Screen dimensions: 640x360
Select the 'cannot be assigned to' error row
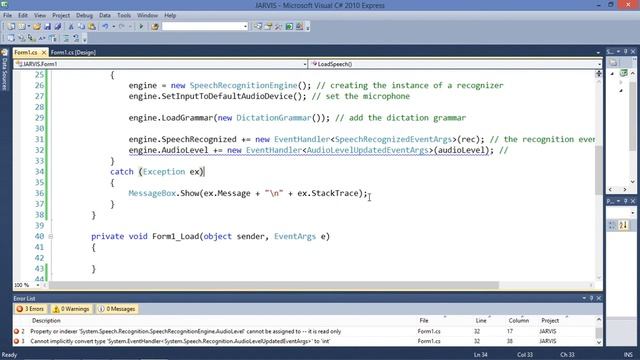coord(304,331)
